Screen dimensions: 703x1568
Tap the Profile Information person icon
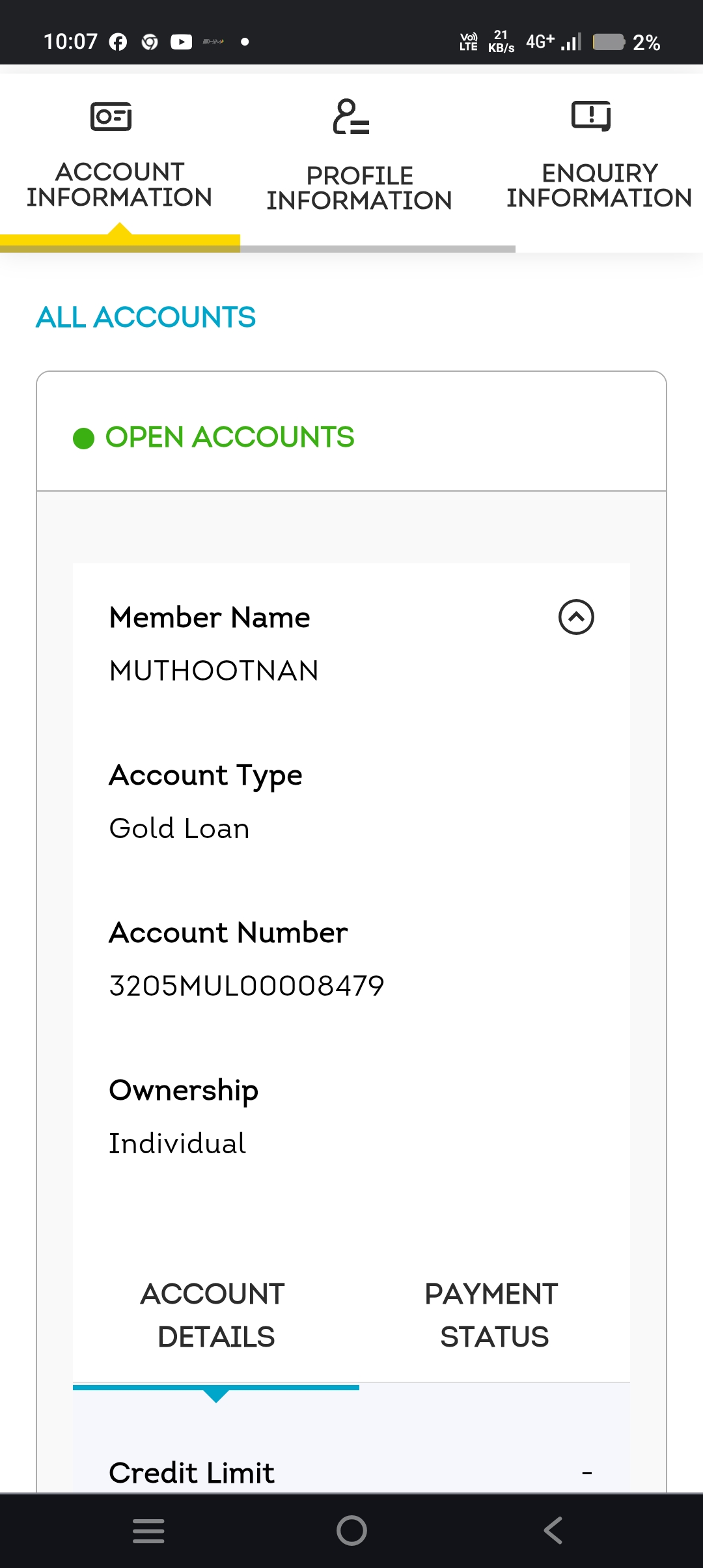tap(351, 117)
